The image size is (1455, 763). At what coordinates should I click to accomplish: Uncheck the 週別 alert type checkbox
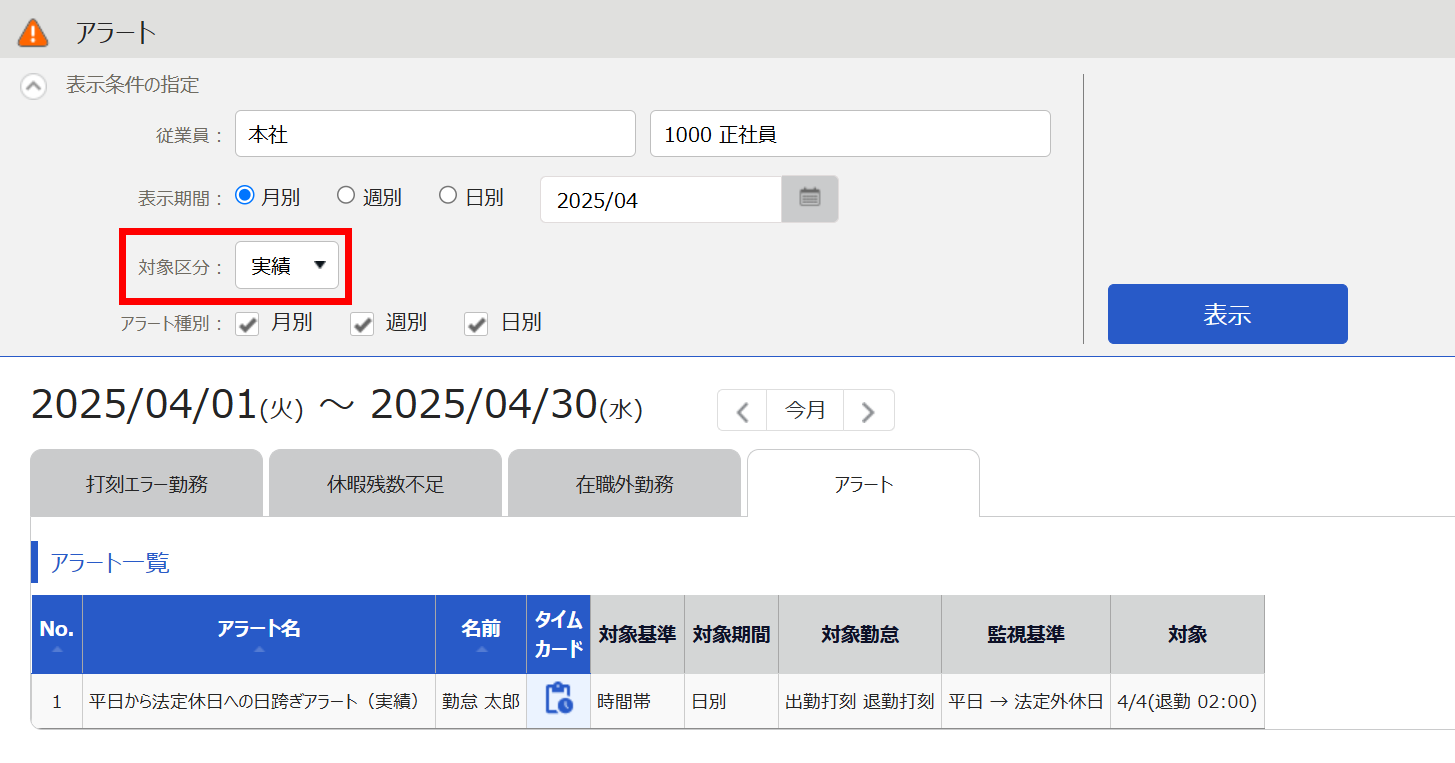(x=362, y=324)
